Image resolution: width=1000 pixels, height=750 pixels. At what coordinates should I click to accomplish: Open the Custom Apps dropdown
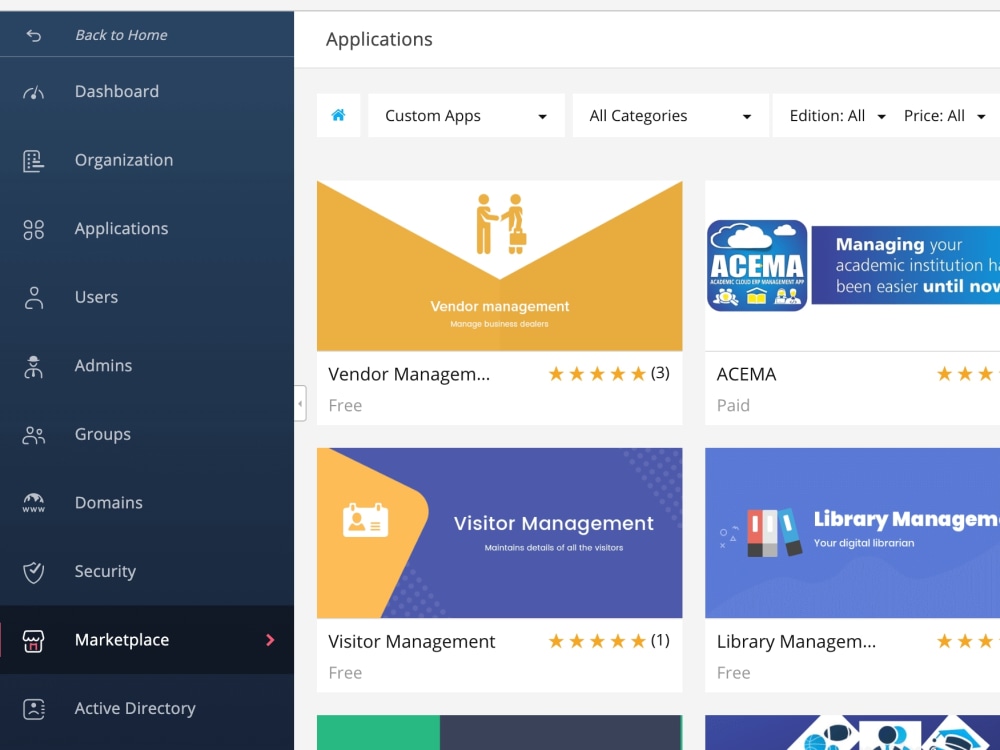point(467,115)
